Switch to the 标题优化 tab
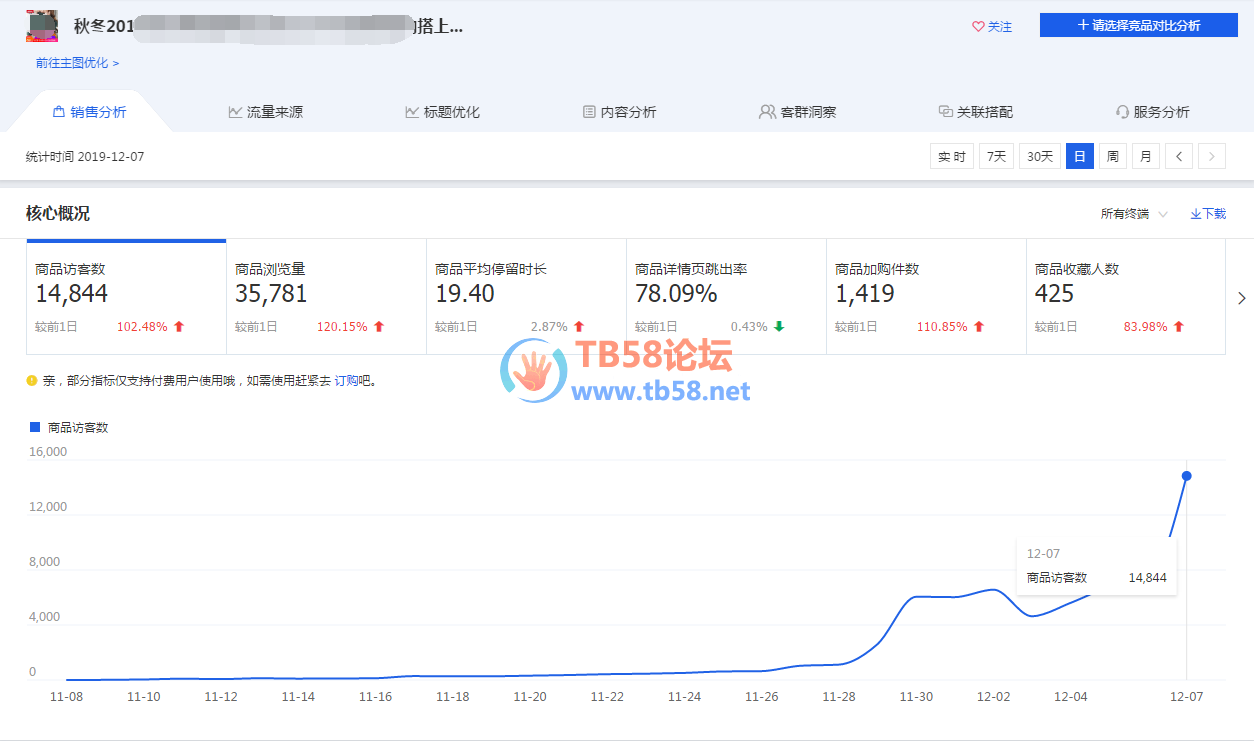The width and height of the screenshot is (1254, 741). 442,112
